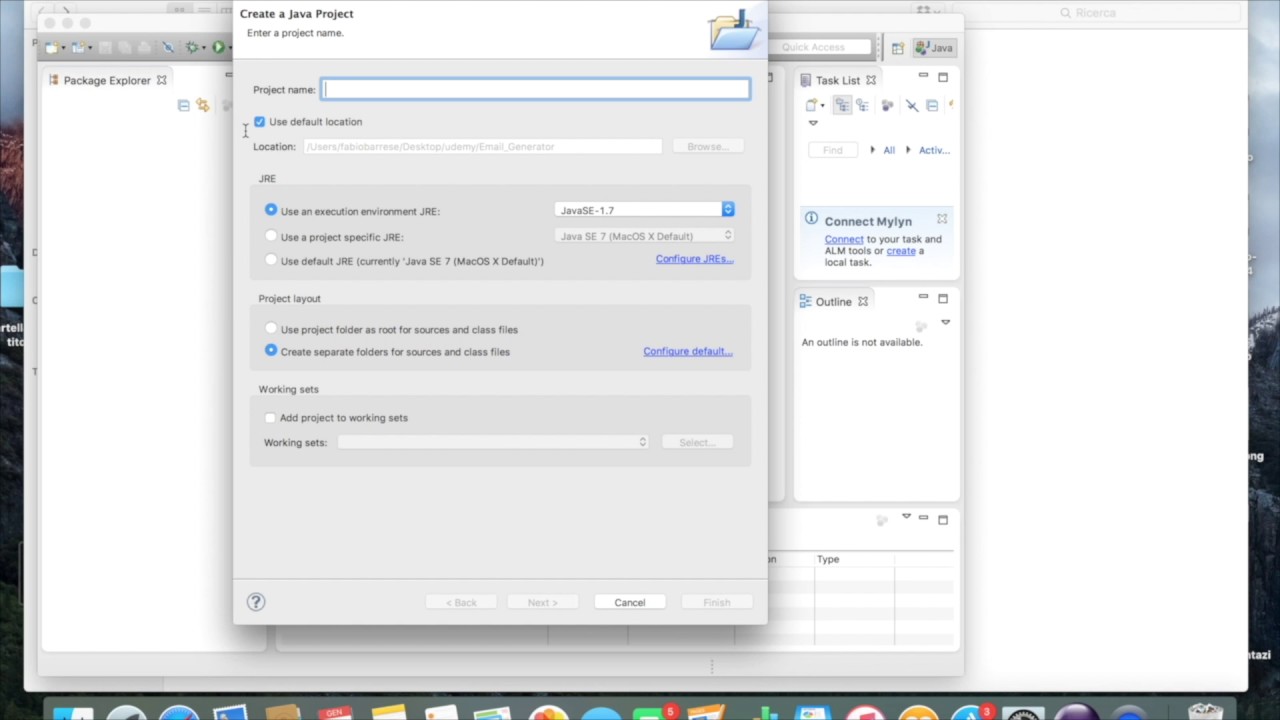Dismiss the Connect Mylyn notice

click(x=942, y=218)
